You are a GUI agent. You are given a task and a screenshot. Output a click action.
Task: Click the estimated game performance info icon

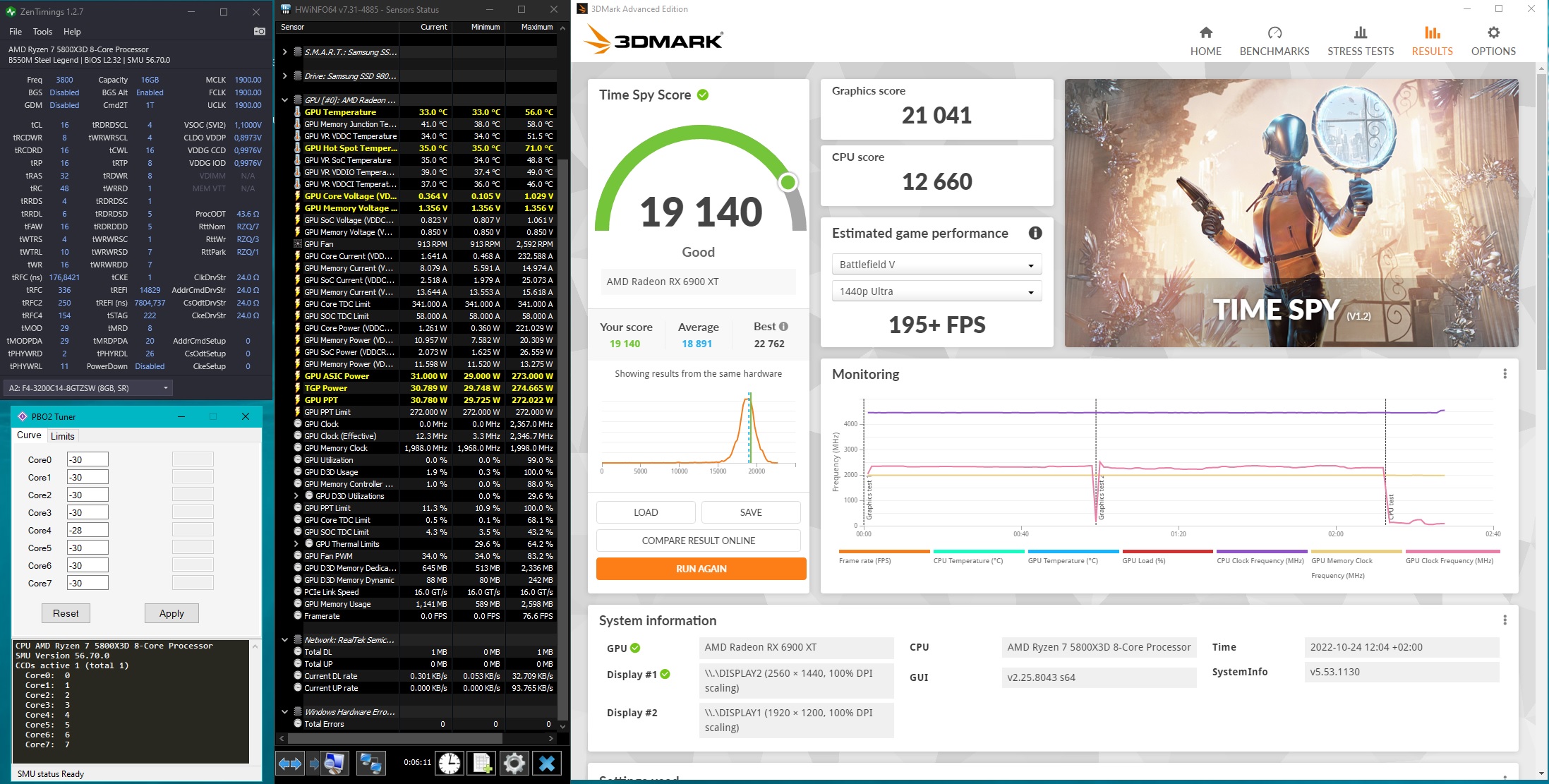pyautogui.click(x=1035, y=233)
